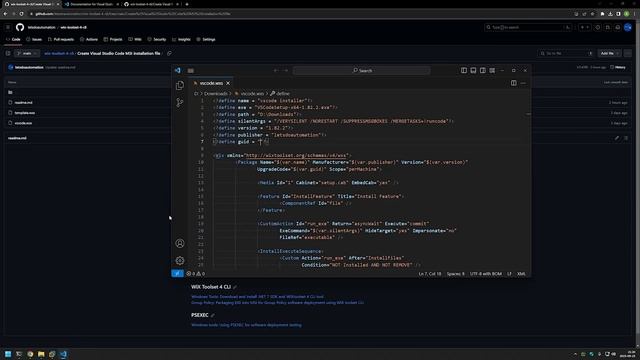640x360 pixels.
Task: Edit the readme with pencil icon
Action: click(x=617, y=138)
